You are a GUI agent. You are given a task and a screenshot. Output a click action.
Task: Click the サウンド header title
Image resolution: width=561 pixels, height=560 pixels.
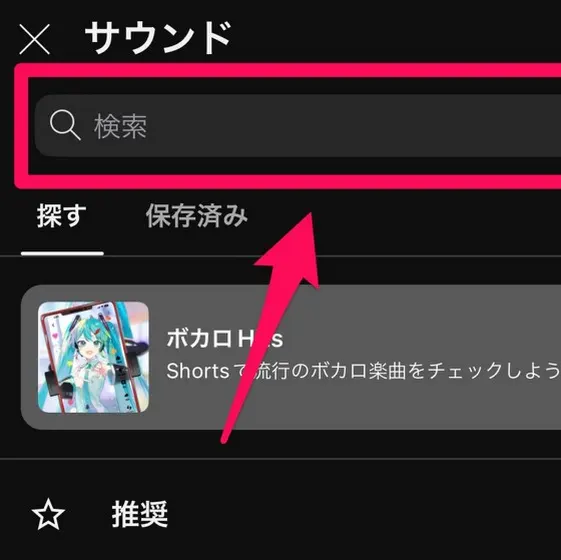coord(158,38)
